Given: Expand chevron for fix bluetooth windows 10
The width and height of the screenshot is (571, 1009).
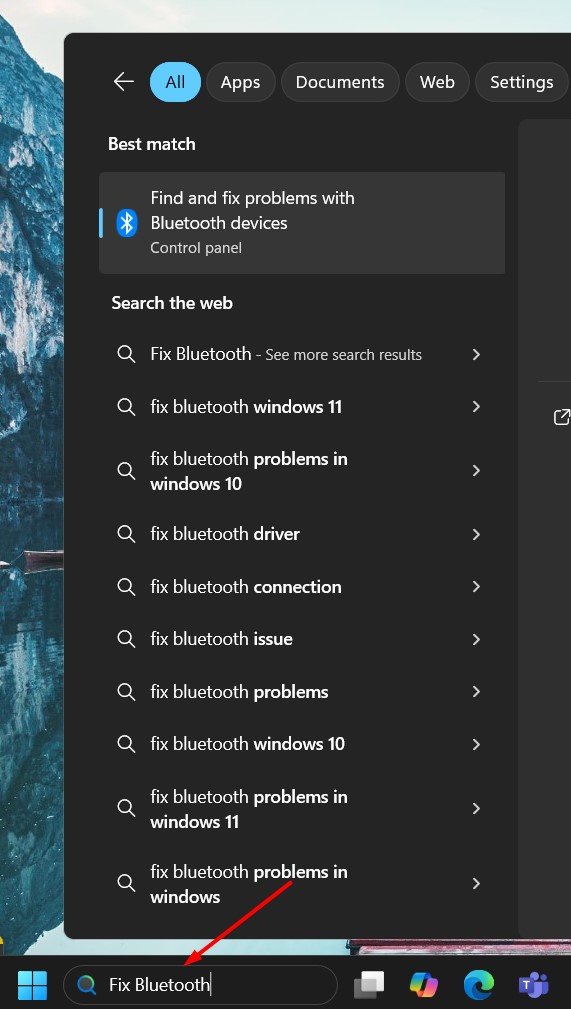Looking at the screenshot, I should [x=476, y=744].
